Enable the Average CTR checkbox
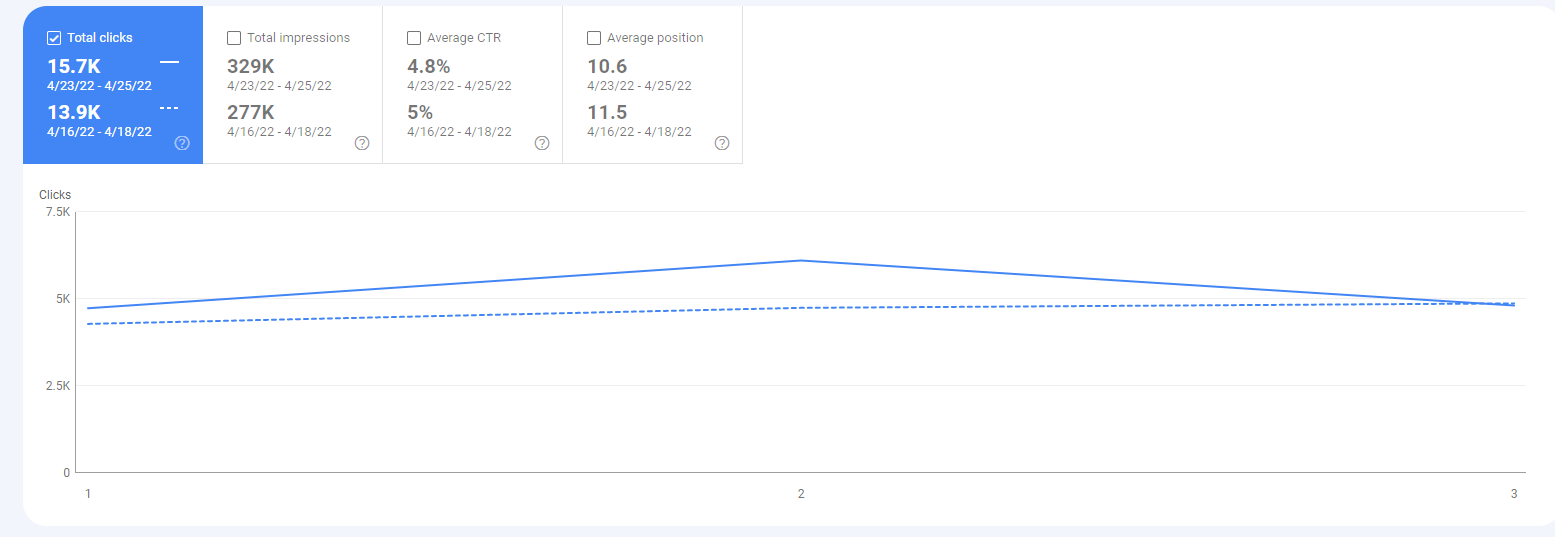The image size is (1555, 537). click(x=414, y=38)
